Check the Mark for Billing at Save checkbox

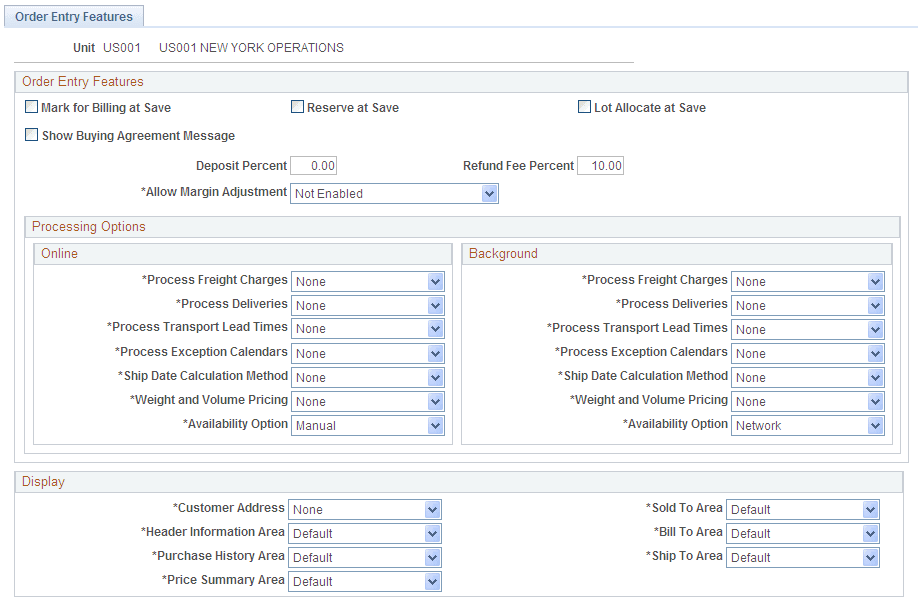(x=31, y=107)
